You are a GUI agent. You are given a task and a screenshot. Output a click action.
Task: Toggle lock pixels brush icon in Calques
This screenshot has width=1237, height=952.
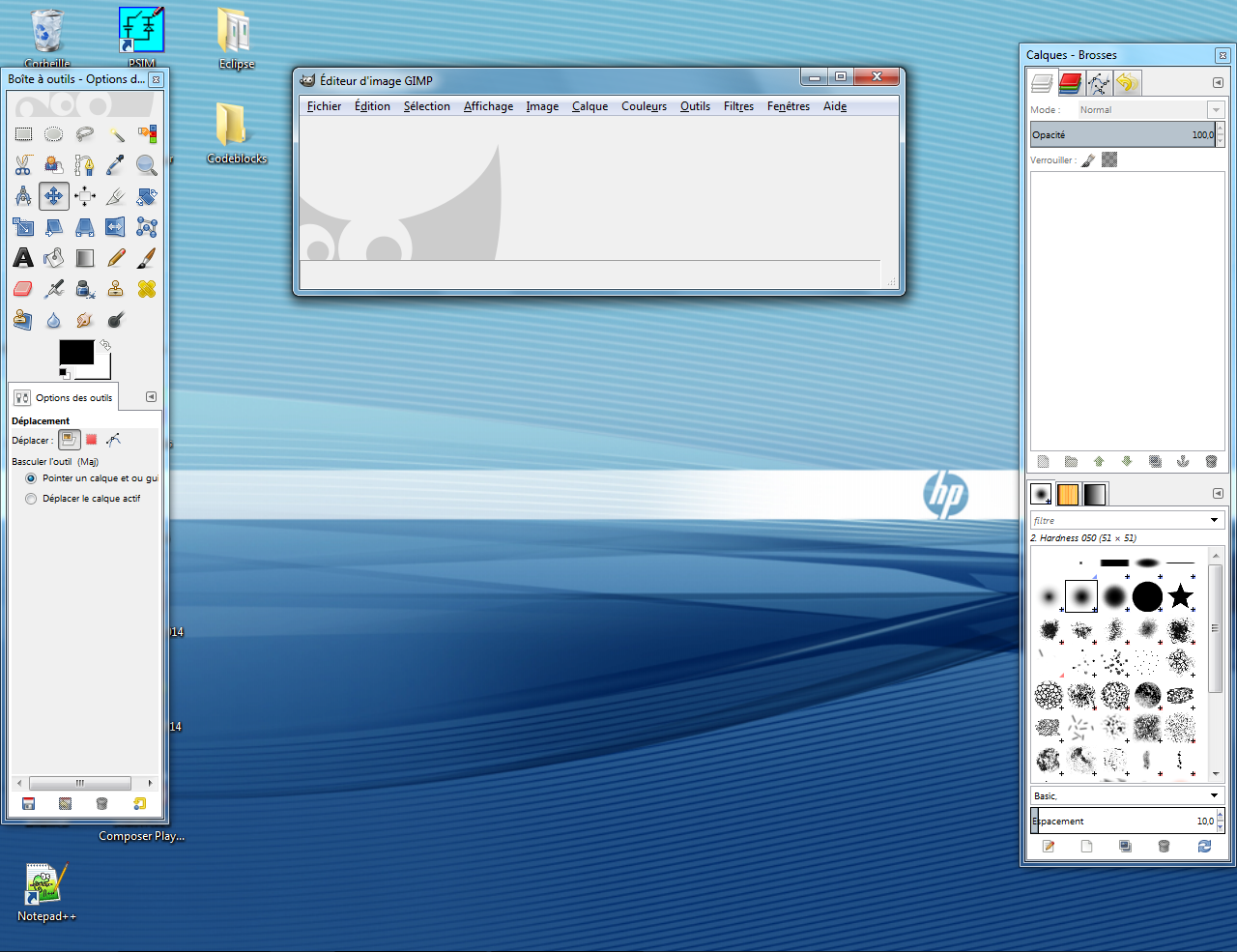pos(1088,160)
